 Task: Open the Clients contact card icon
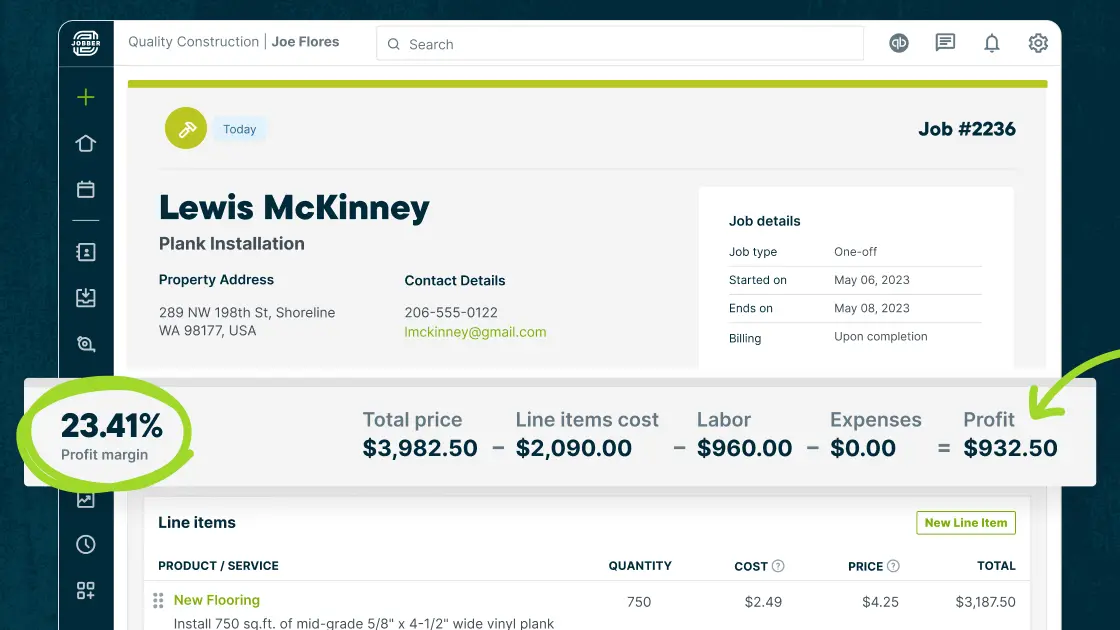pyautogui.click(x=85, y=252)
